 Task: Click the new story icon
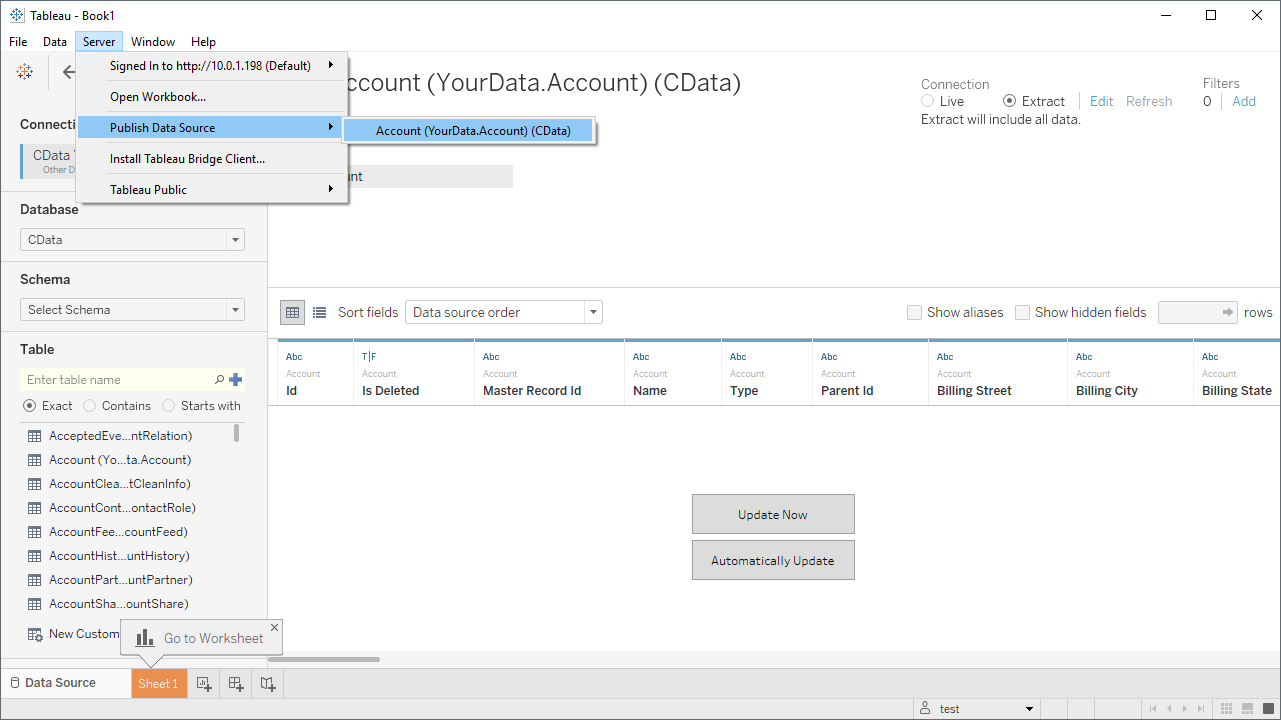[x=268, y=684]
